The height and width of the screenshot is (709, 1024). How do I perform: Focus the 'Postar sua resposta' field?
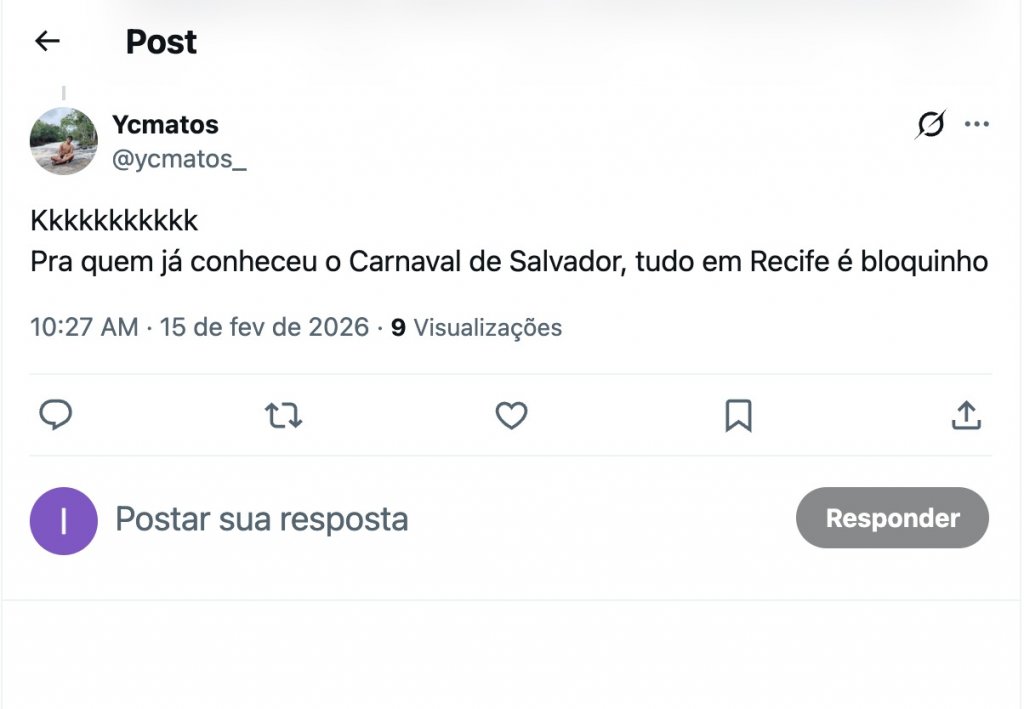click(262, 520)
